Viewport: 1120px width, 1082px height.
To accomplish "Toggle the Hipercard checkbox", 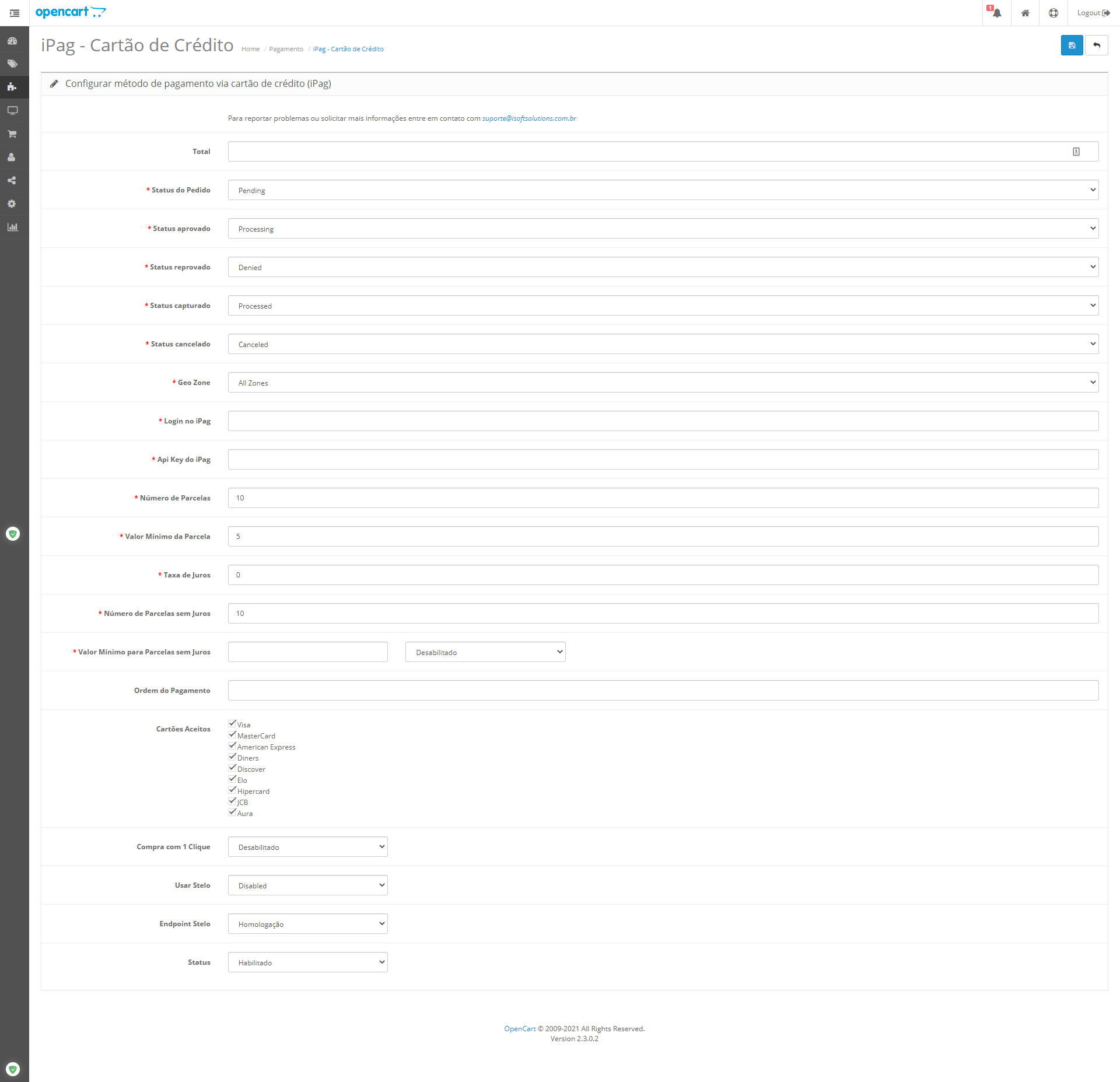I will (x=232, y=790).
